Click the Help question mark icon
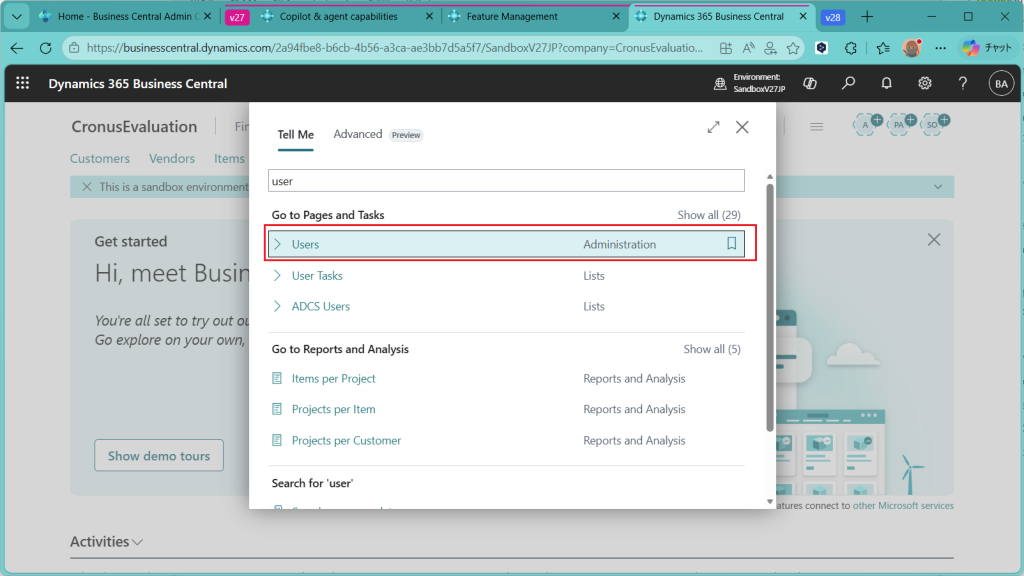The height and width of the screenshot is (576, 1024). [962, 84]
